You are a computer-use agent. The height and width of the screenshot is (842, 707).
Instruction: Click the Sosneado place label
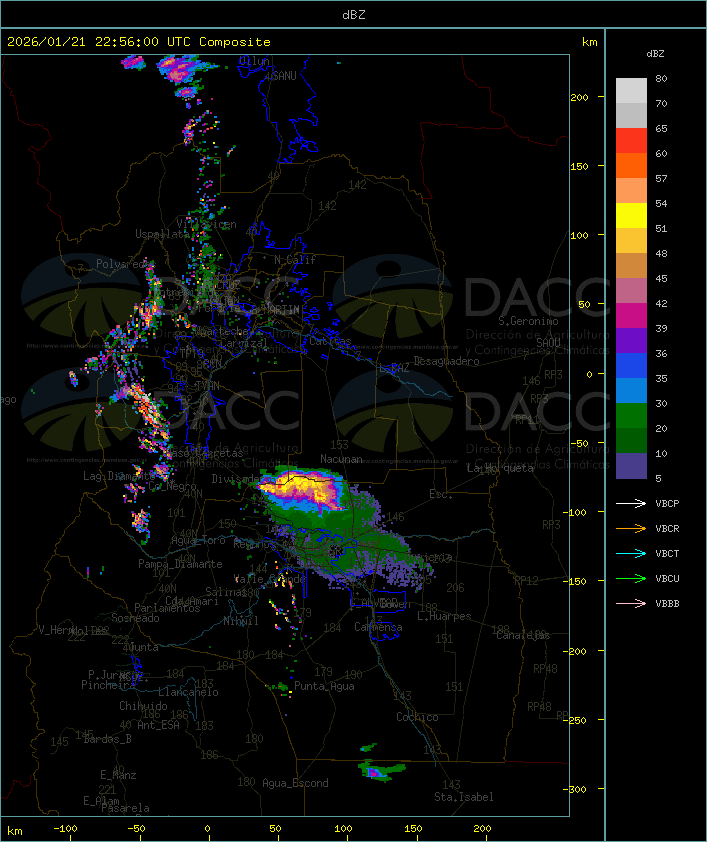point(135,618)
